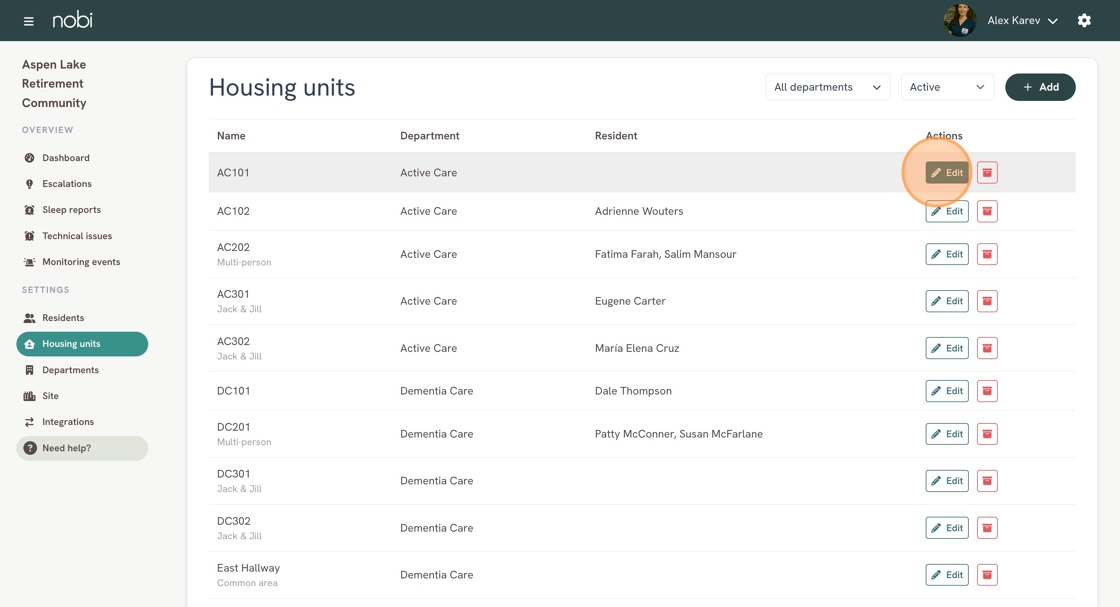
Task: Archive the AC101 housing unit
Action: point(987,173)
